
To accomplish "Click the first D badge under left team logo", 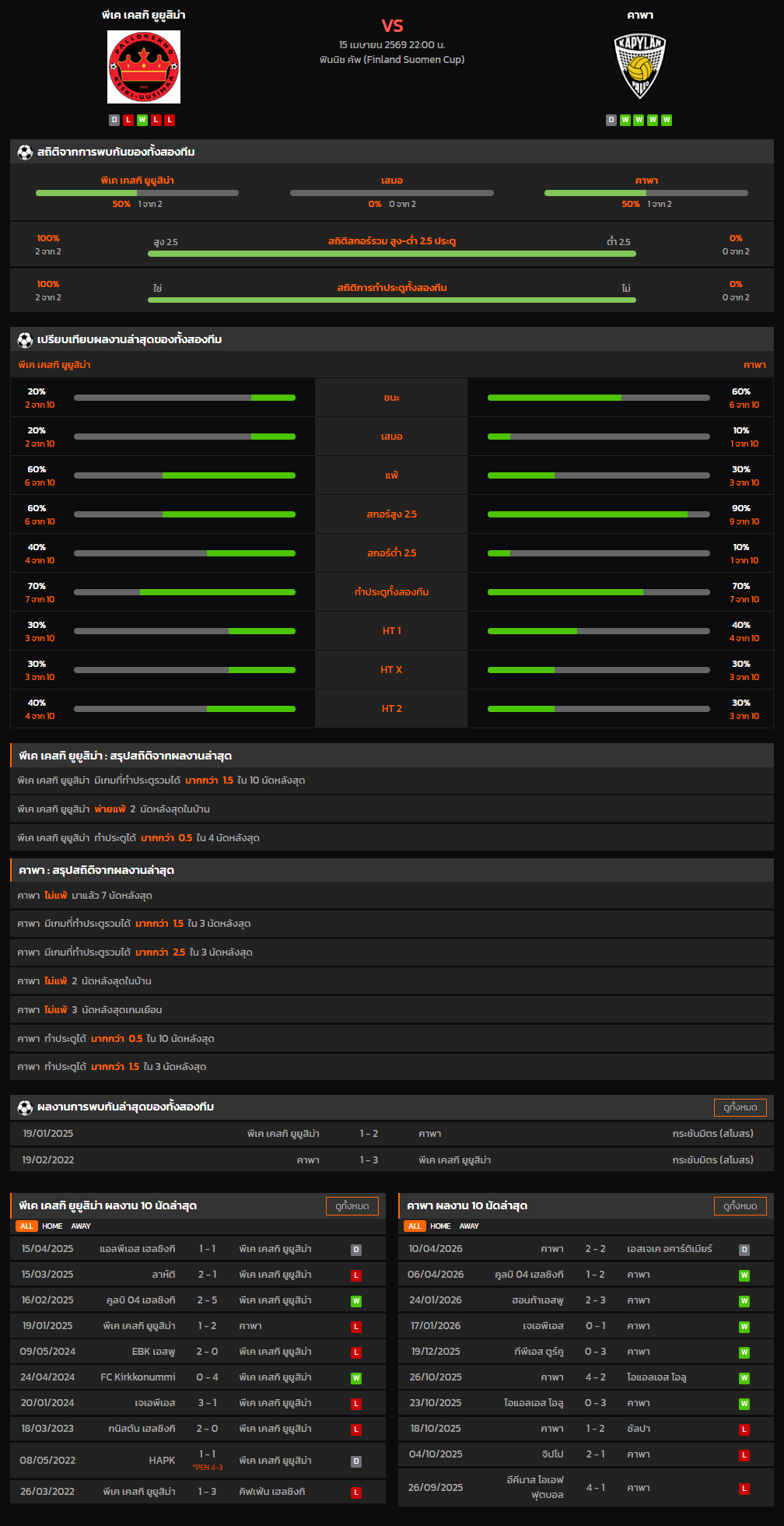I will coord(114,120).
